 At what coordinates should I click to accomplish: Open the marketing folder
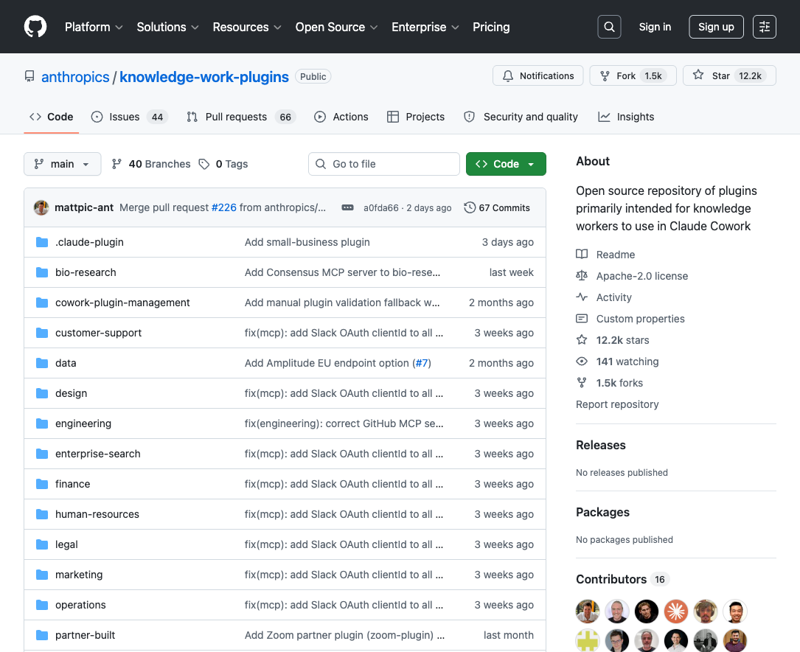[79, 574]
